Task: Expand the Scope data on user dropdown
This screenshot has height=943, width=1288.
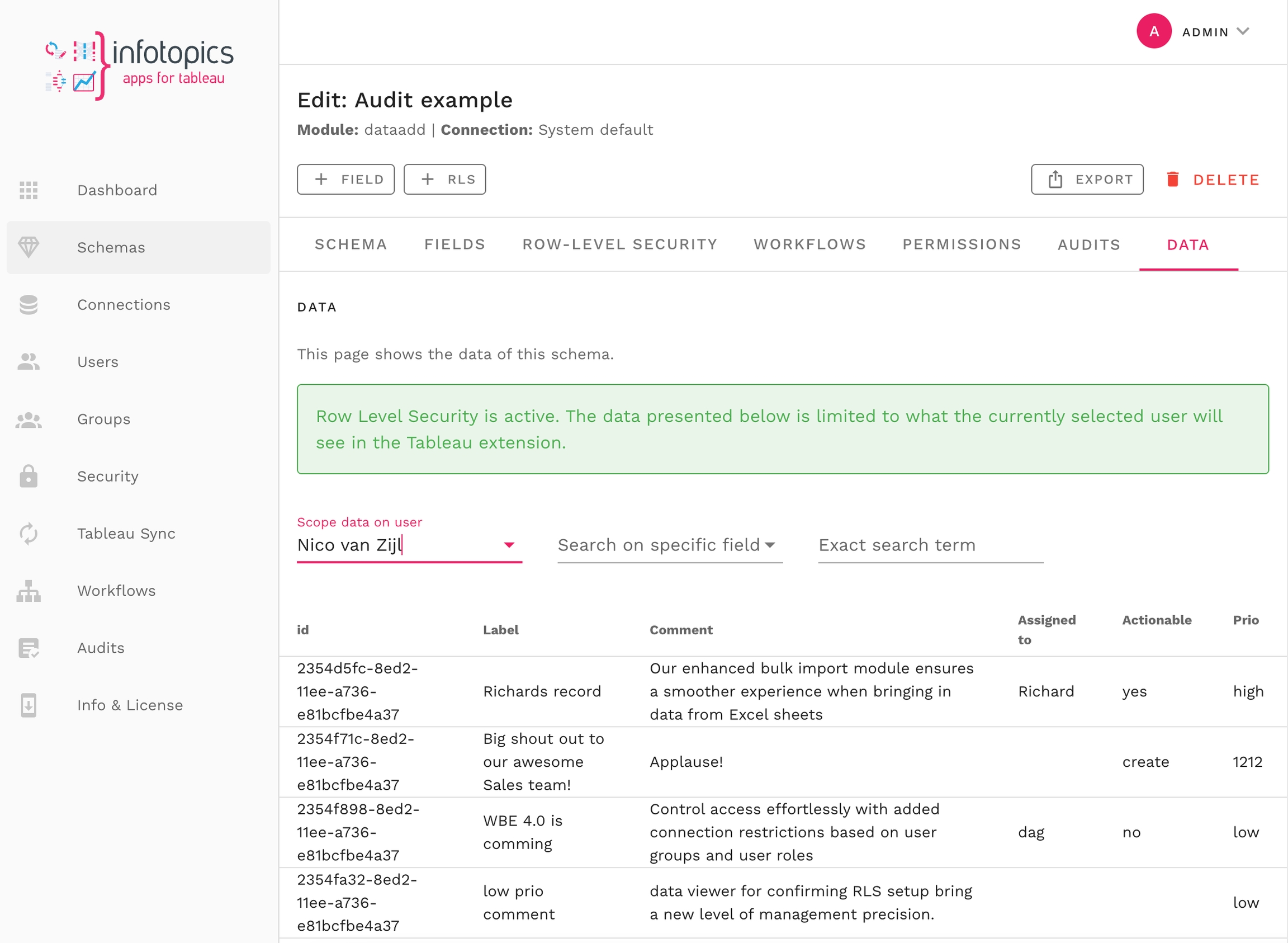Action: (509, 545)
